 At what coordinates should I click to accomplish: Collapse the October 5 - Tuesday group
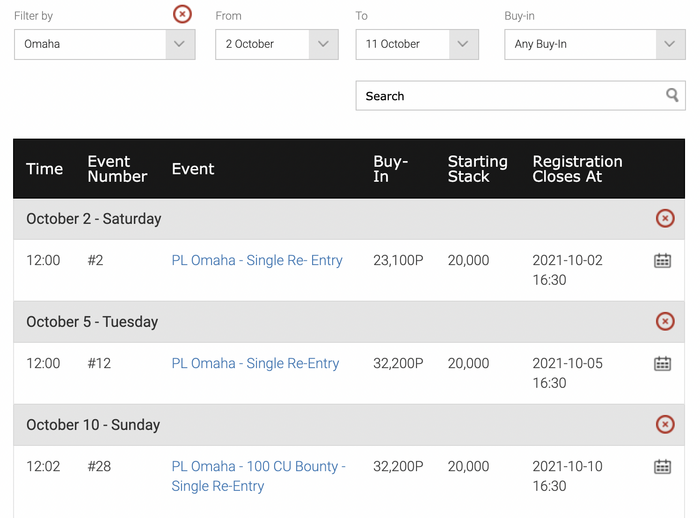[x=665, y=322]
